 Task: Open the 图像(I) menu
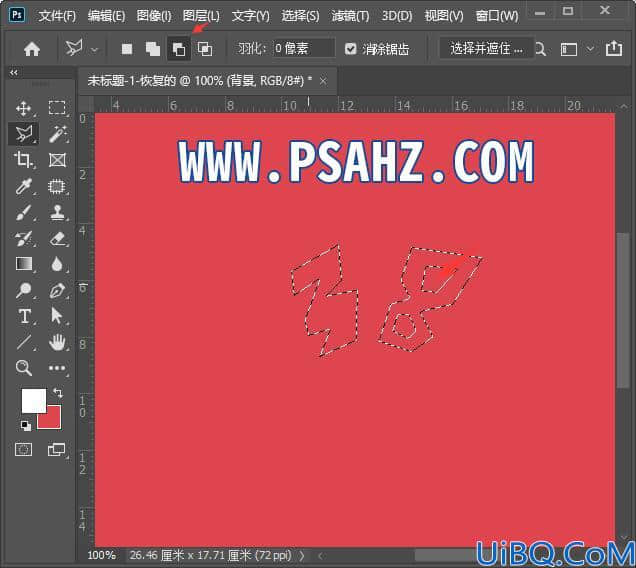coord(154,16)
